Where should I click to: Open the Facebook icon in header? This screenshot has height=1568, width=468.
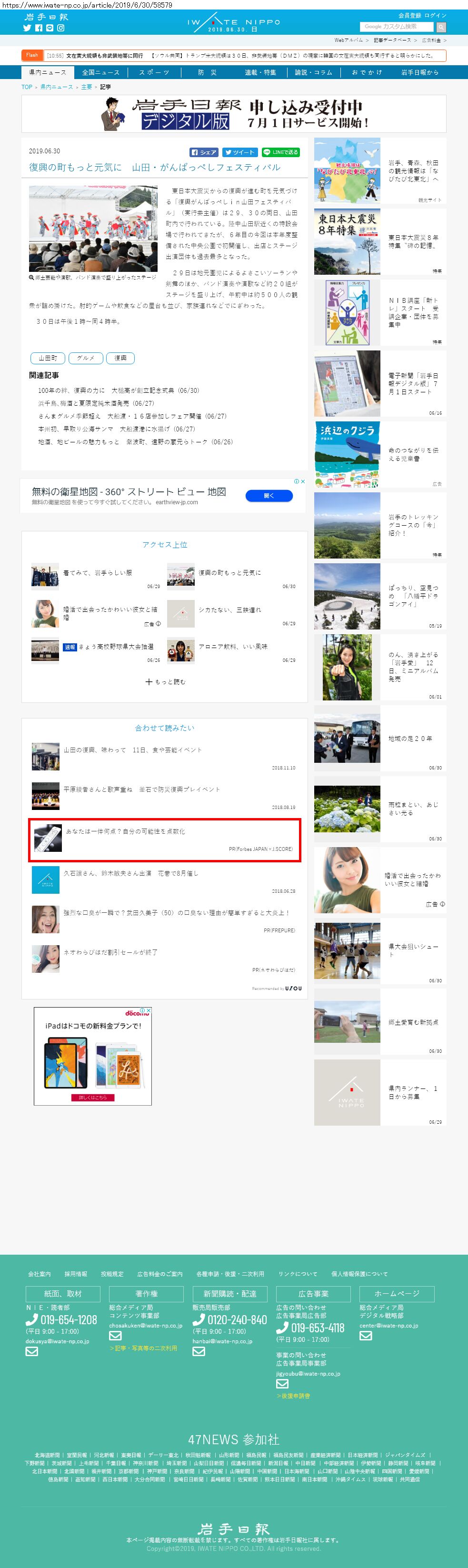click(x=39, y=28)
